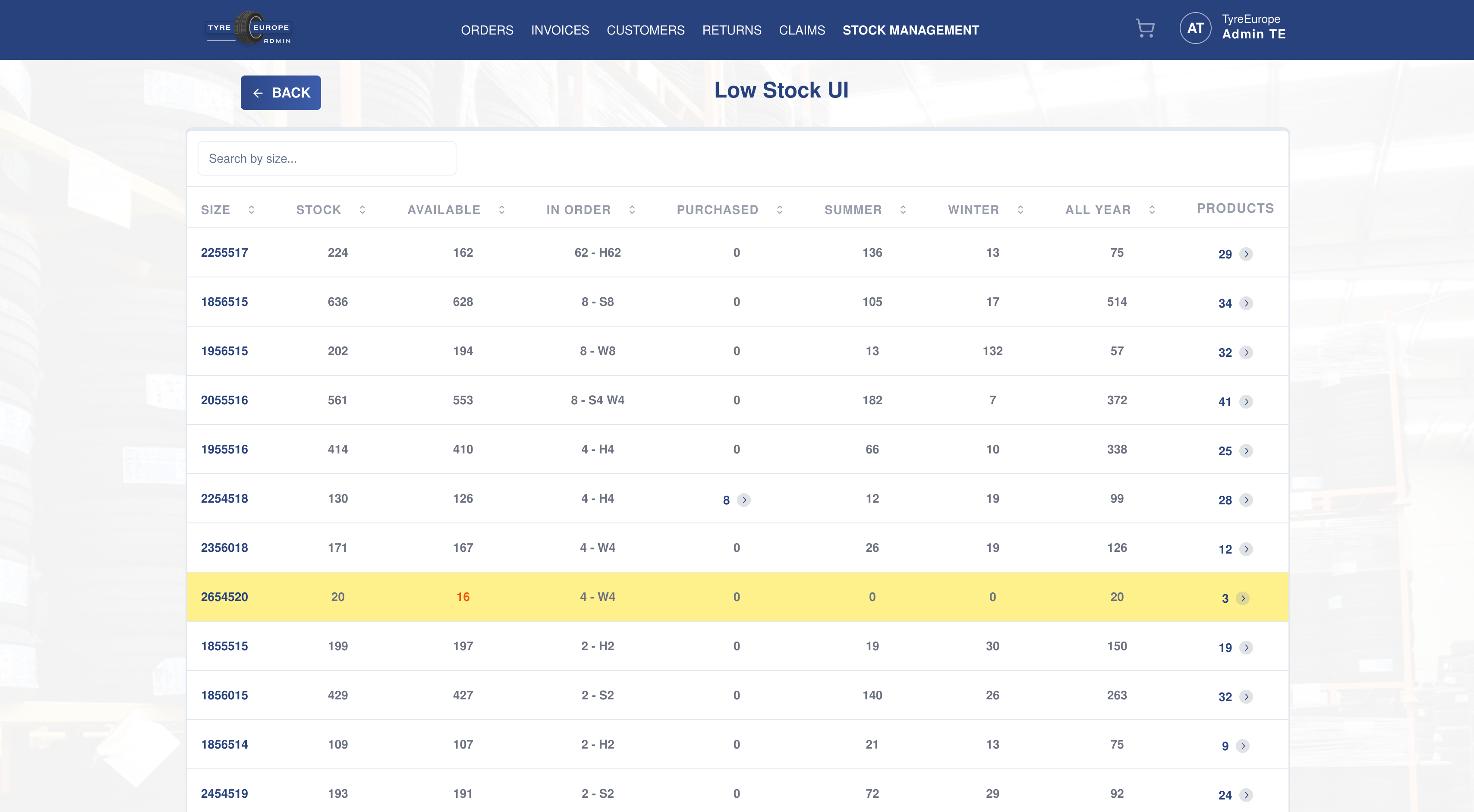Image resolution: width=1474 pixels, height=812 pixels.
Task: Open products arrow for size 2055516
Action: (1246, 402)
